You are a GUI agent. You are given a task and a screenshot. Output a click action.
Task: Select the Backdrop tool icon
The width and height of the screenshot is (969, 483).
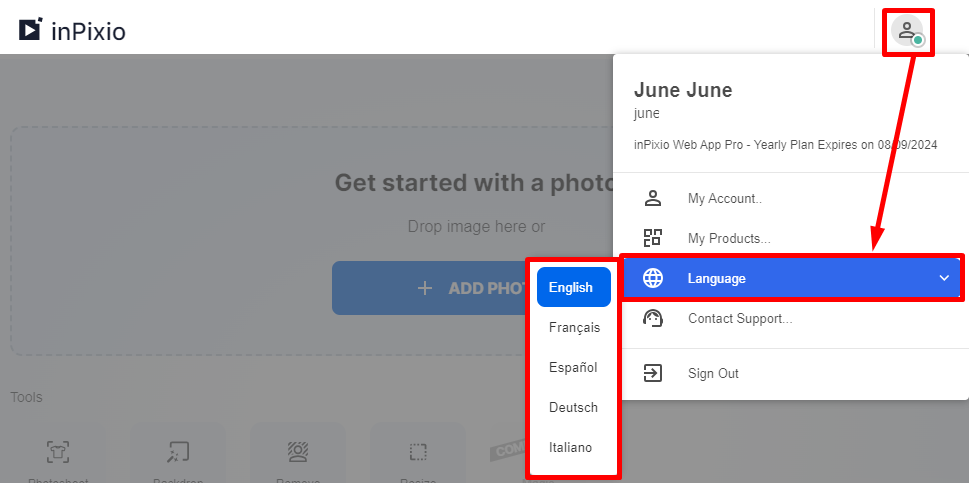click(178, 452)
